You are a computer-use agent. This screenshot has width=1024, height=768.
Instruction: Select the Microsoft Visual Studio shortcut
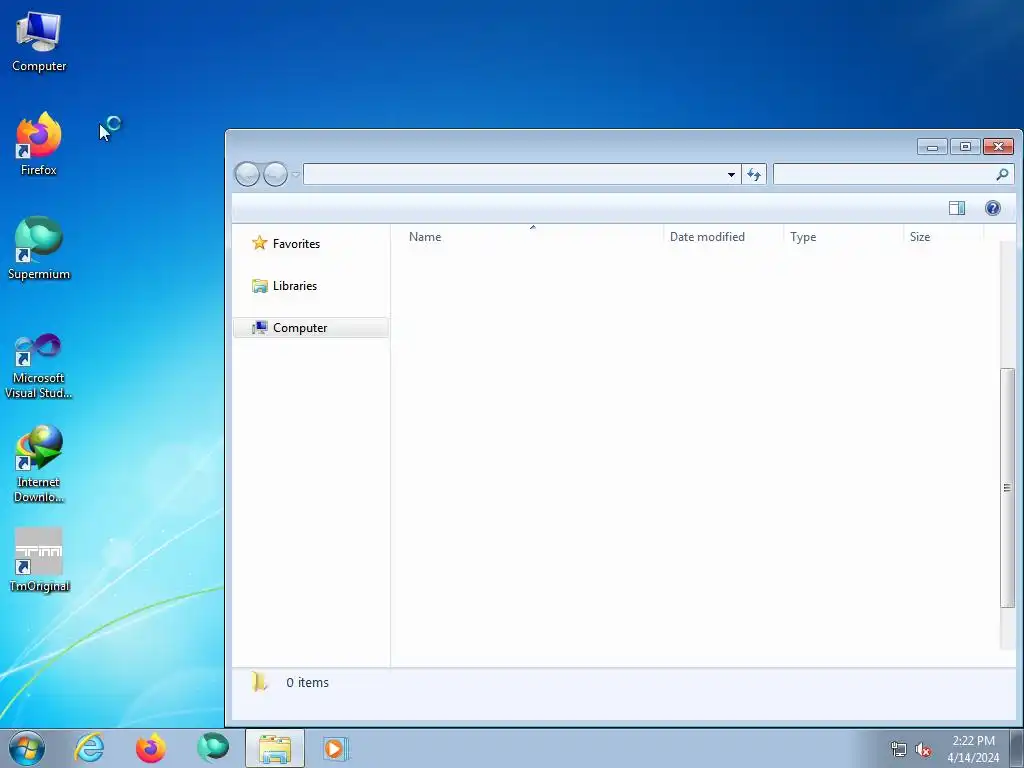[x=39, y=366]
